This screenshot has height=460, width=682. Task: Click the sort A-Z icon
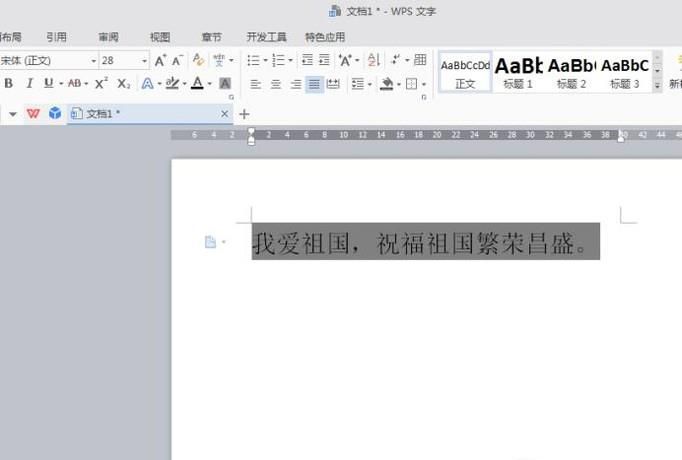374,60
